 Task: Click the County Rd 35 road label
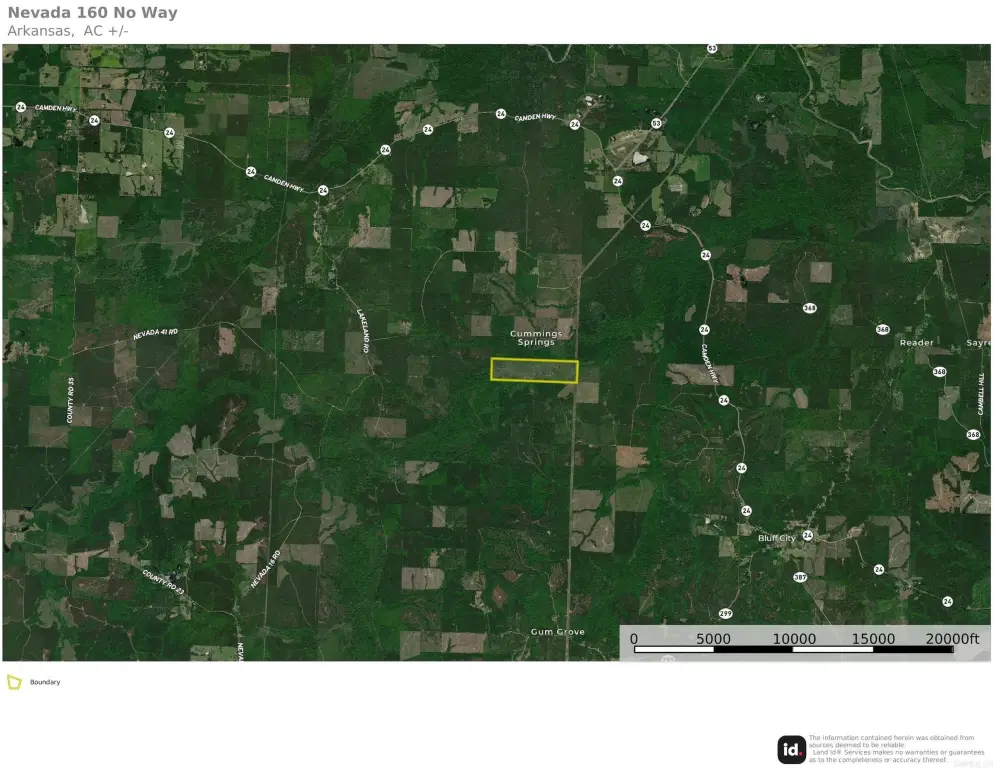coord(71,400)
